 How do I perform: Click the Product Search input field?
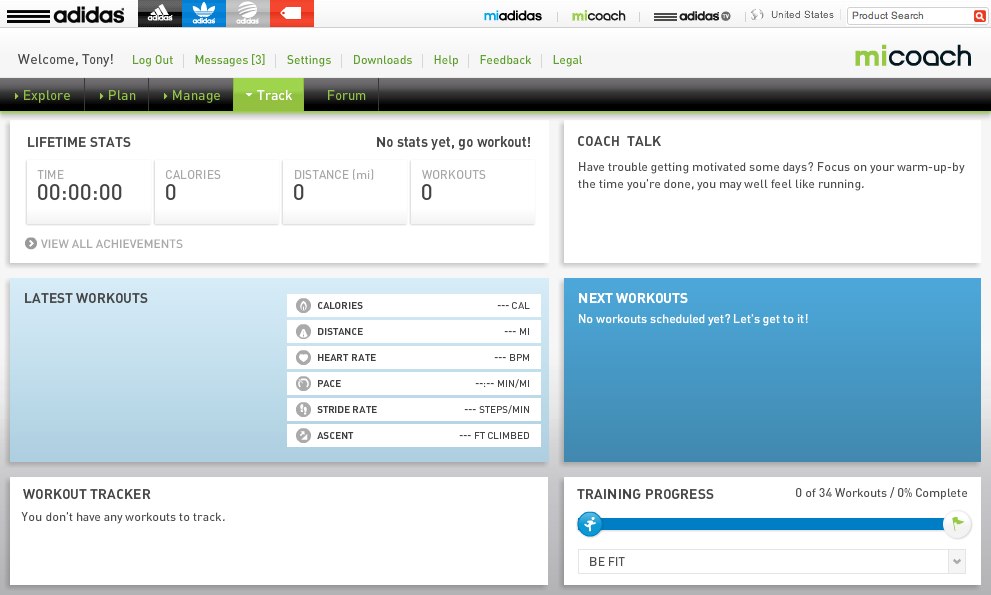(910, 16)
